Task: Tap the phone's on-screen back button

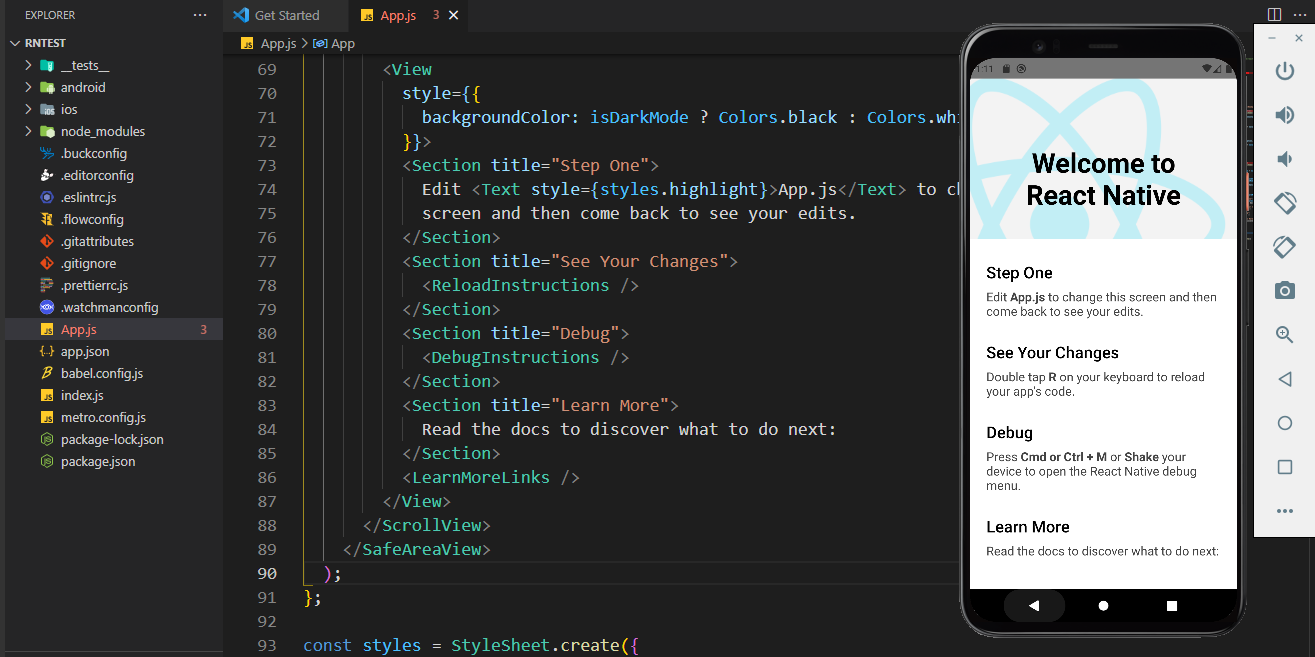Action: (x=1034, y=606)
